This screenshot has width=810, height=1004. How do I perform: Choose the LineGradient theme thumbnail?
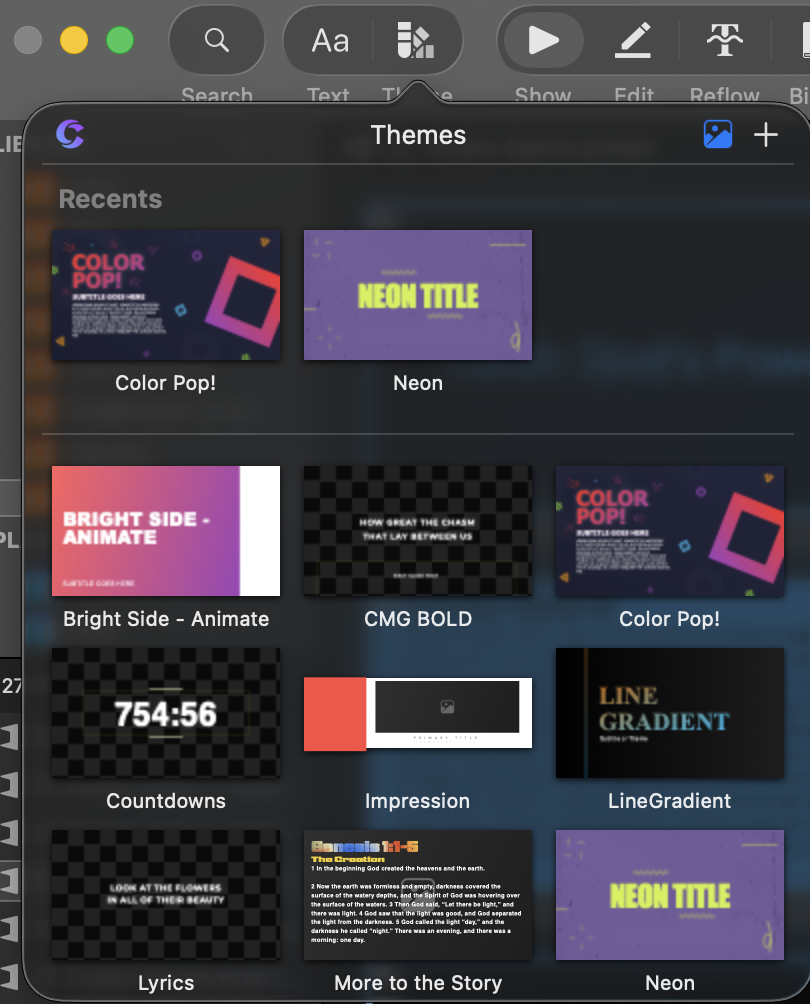tap(670, 713)
